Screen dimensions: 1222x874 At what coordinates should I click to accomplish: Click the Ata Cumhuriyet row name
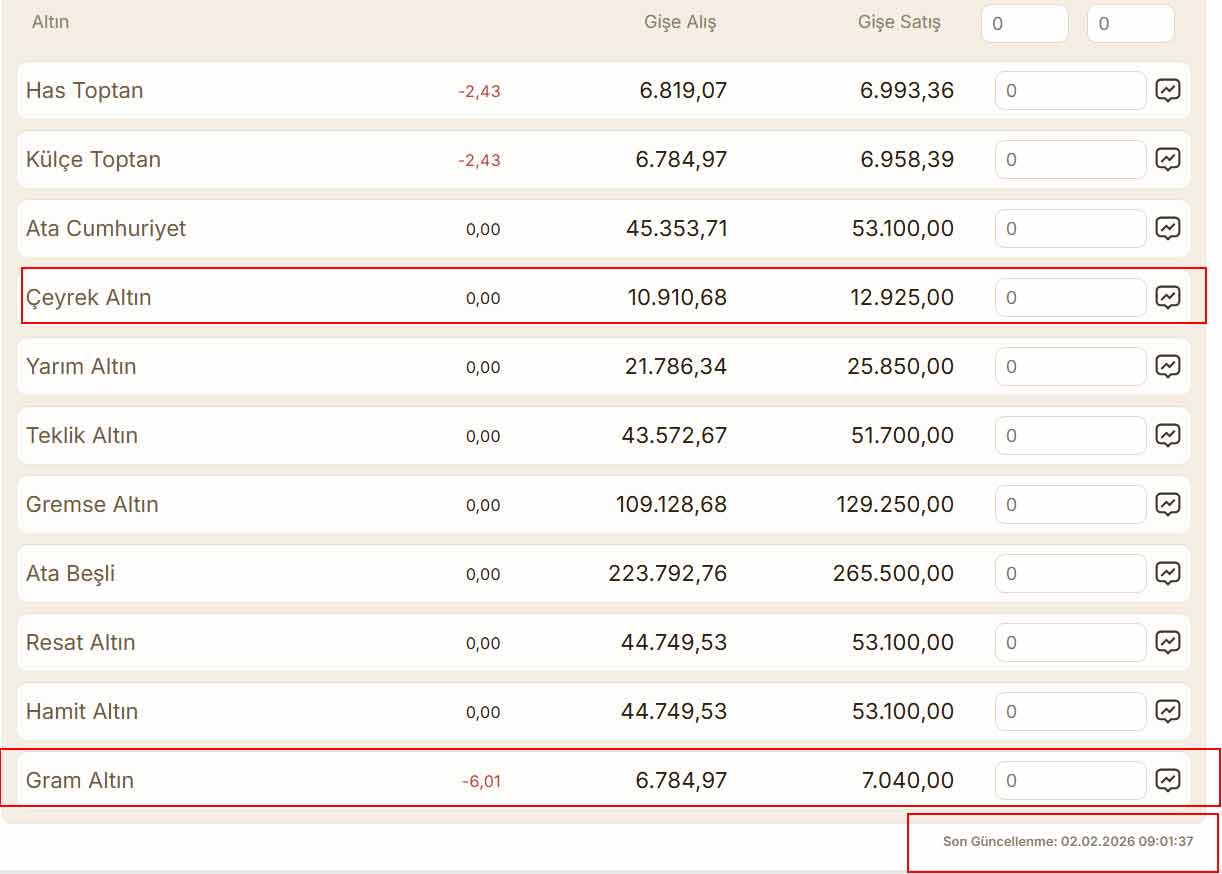coord(106,229)
